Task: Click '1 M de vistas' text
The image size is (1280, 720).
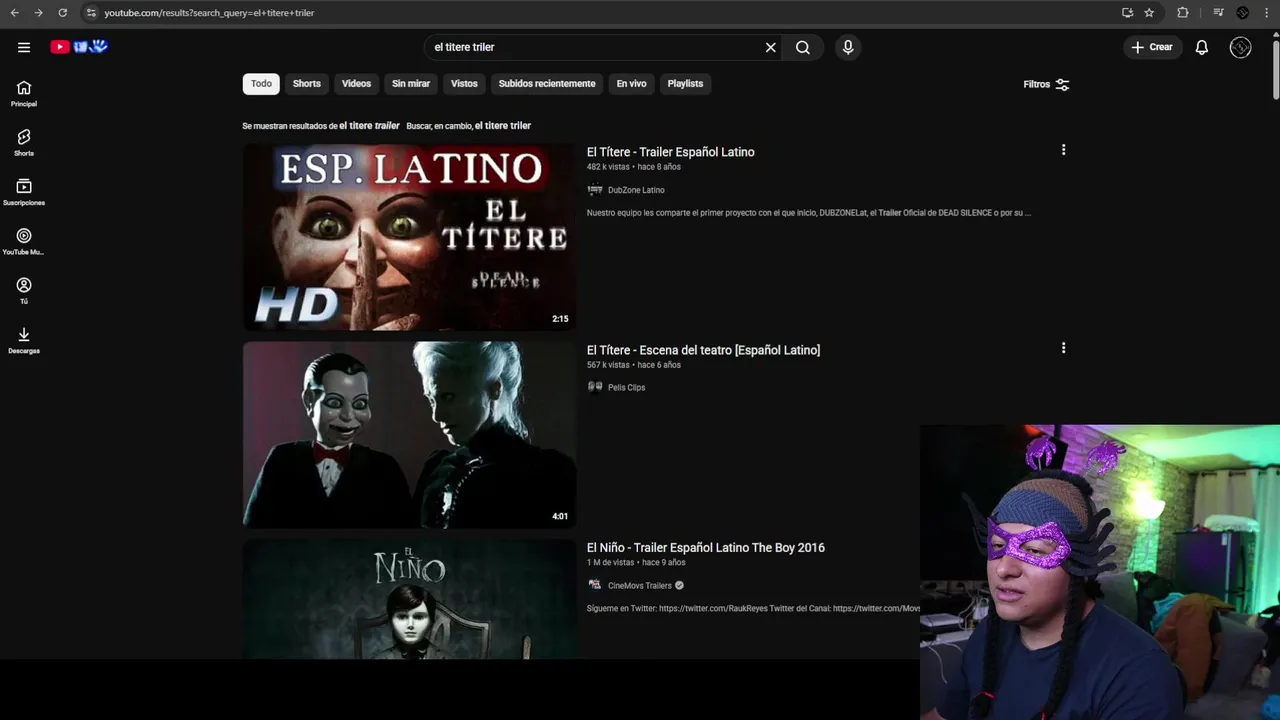Action: click(x=610, y=563)
